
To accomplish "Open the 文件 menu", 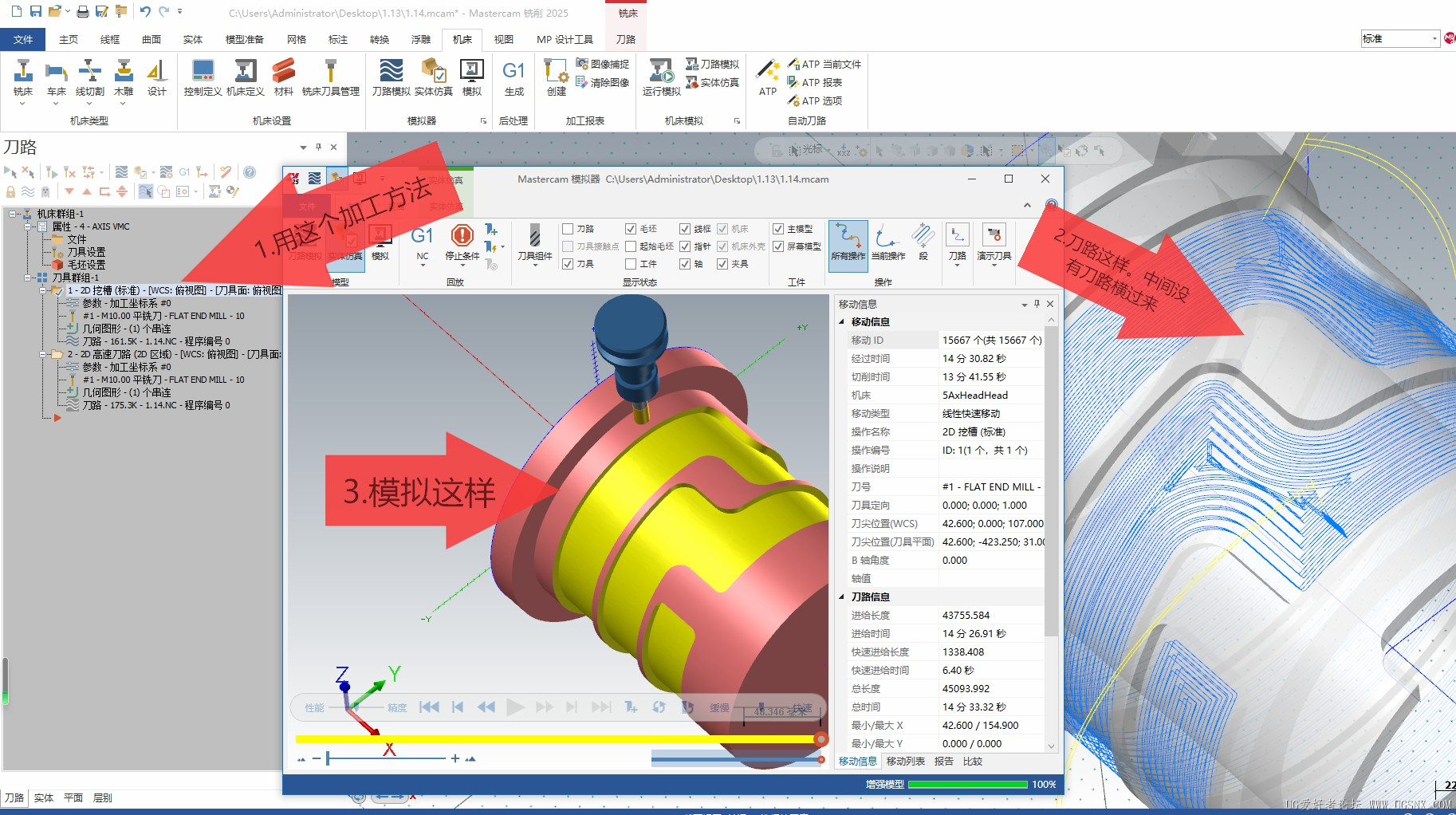I will click(x=23, y=39).
